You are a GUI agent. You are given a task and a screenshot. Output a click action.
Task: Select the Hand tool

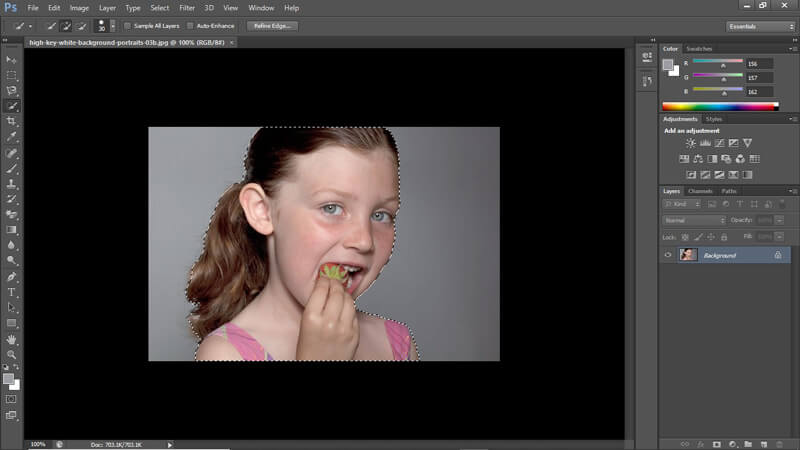(11, 339)
